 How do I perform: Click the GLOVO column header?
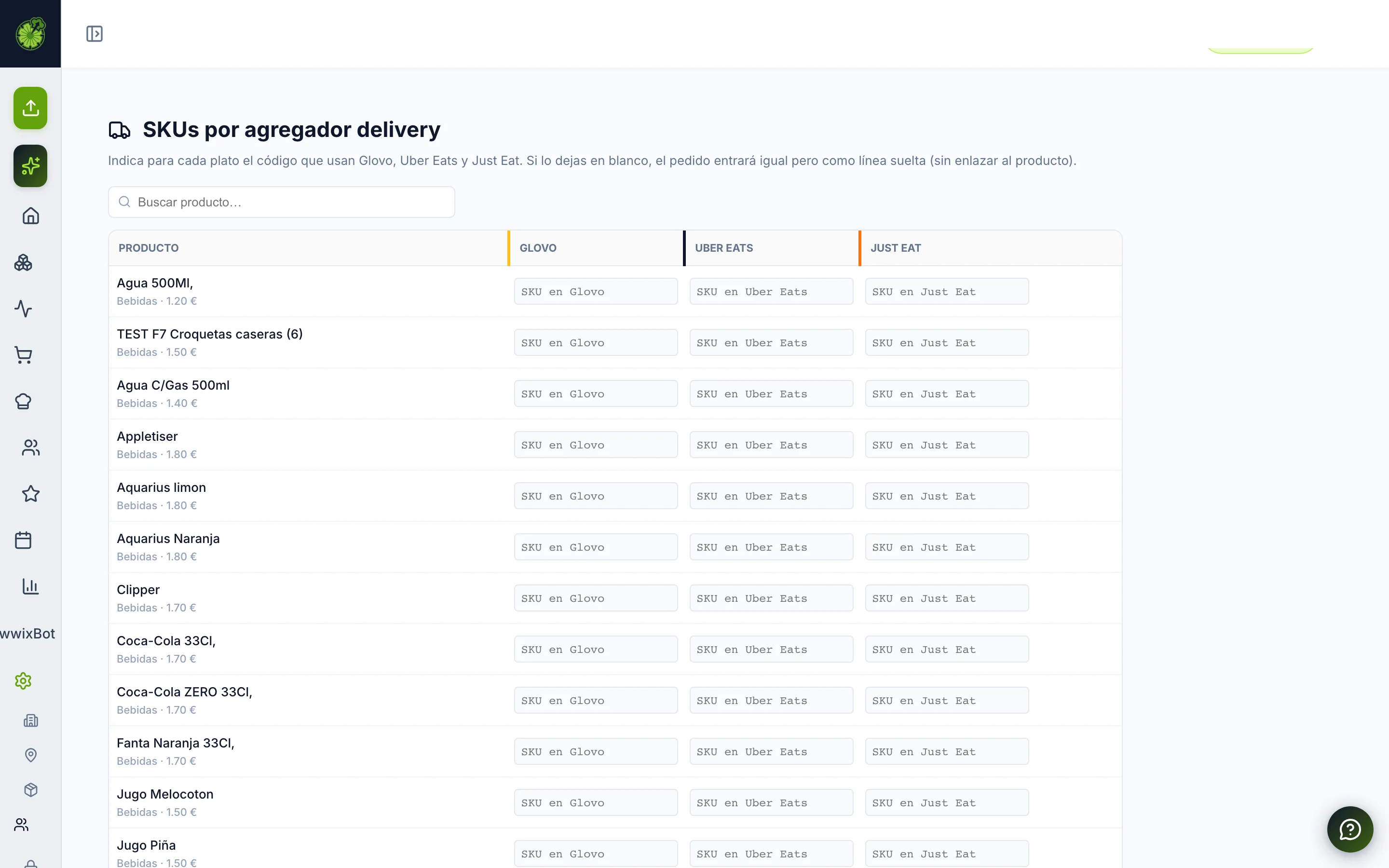(x=538, y=248)
